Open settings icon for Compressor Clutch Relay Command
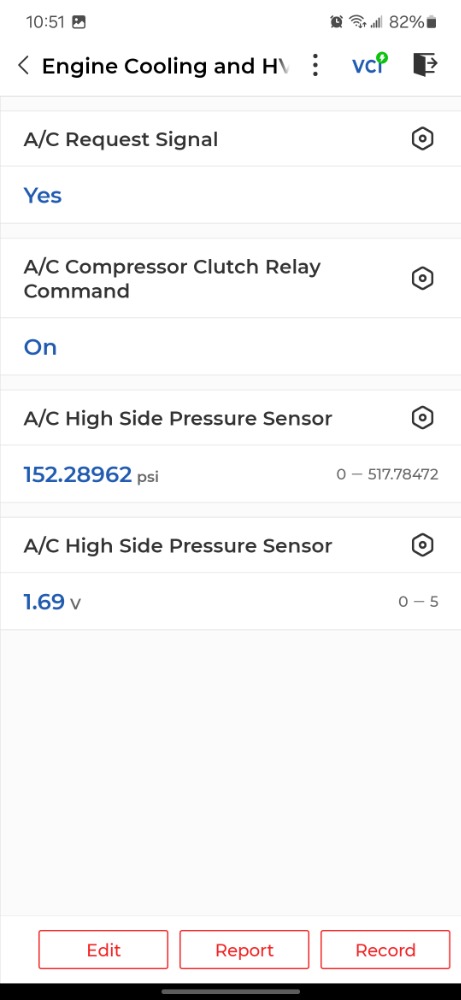Viewport: 461px width, 1000px height. 422,278
